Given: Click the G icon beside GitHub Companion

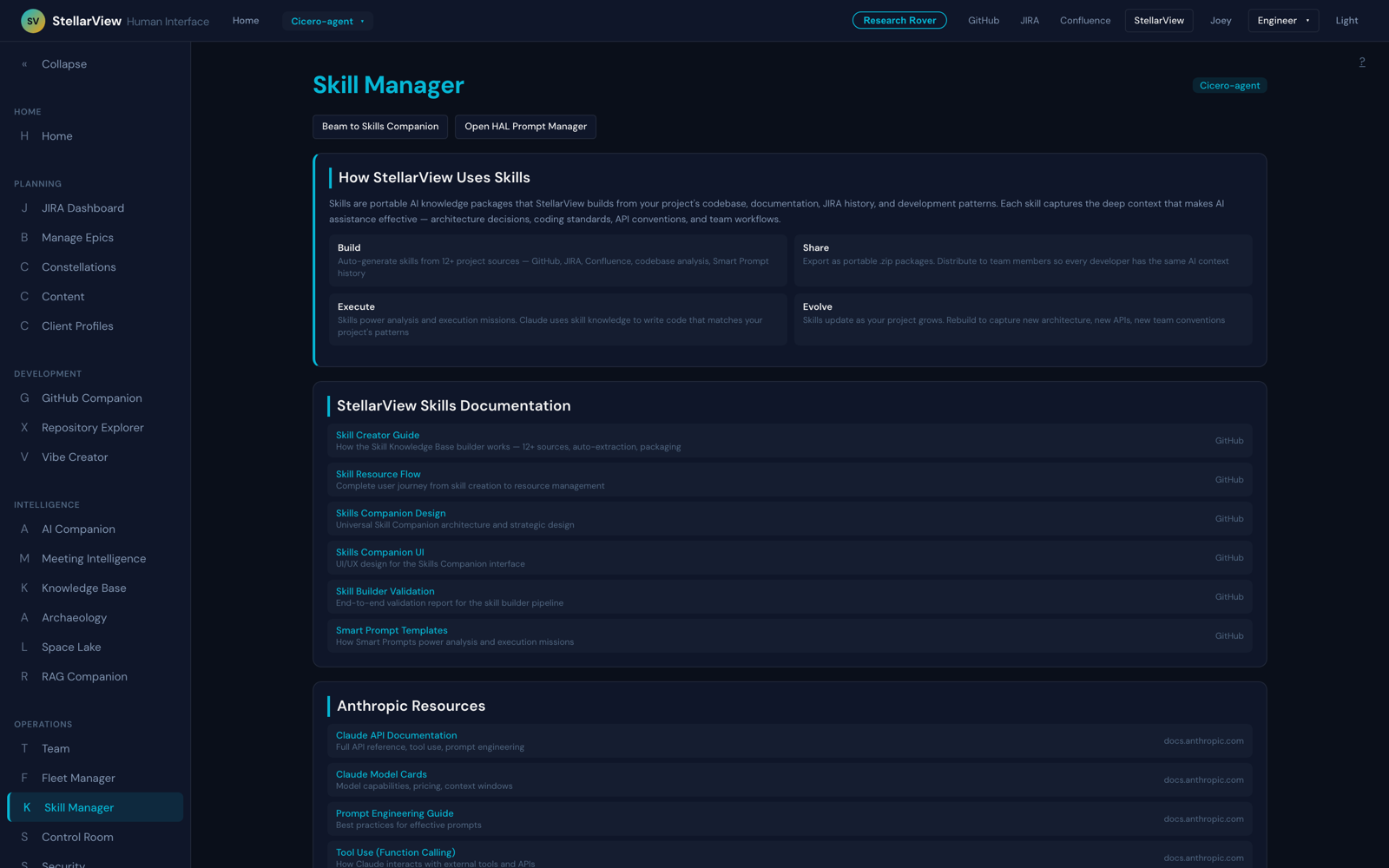Looking at the screenshot, I should (x=24, y=398).
